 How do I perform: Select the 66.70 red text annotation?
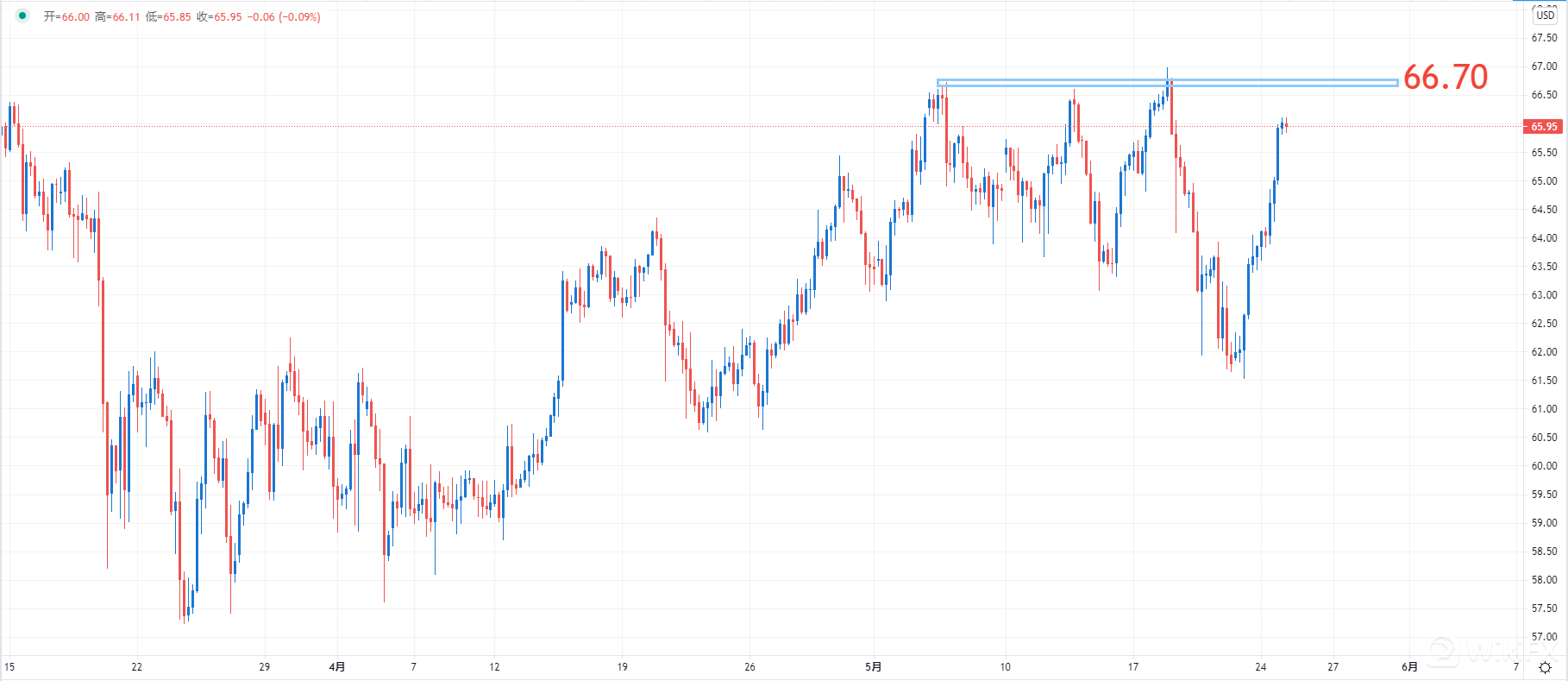1446,78
